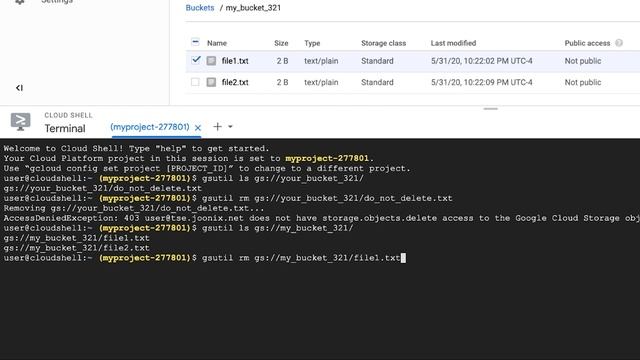Click 'gs://my_bucket_321/file2.txt' terminal output line
Image resolution: width=640 pixels, height=360 pixels.
coord(77,248)
